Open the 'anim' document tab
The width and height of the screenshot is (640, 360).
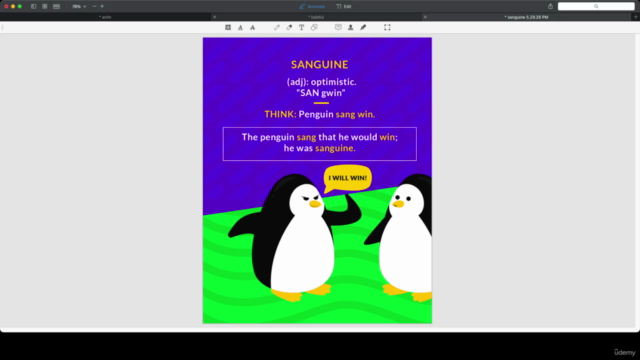point(105,17)
